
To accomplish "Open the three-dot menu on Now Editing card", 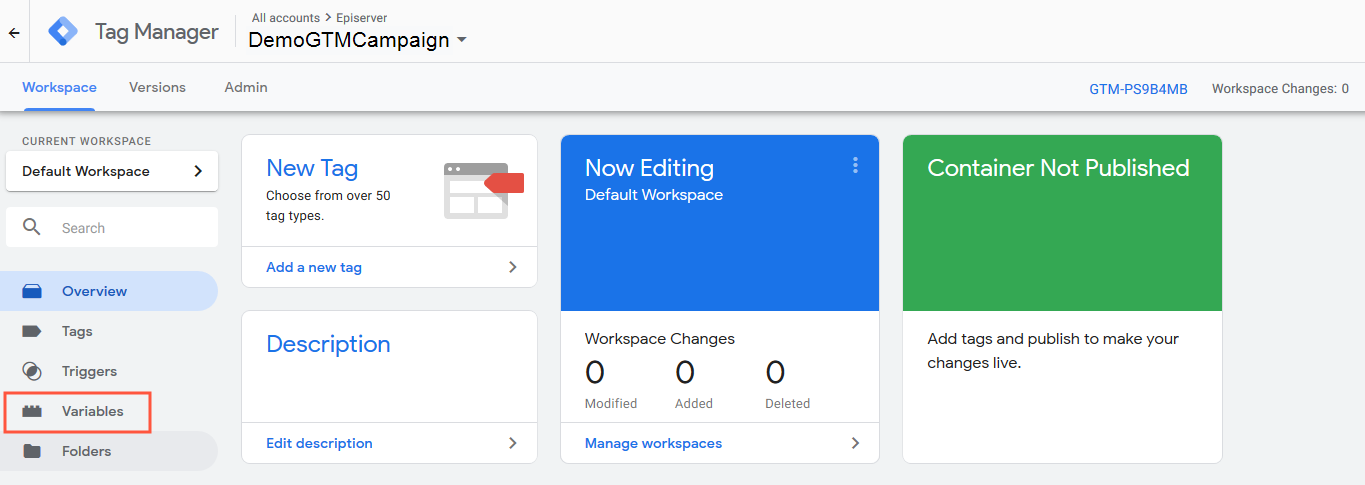I will (x=855, y=165).
